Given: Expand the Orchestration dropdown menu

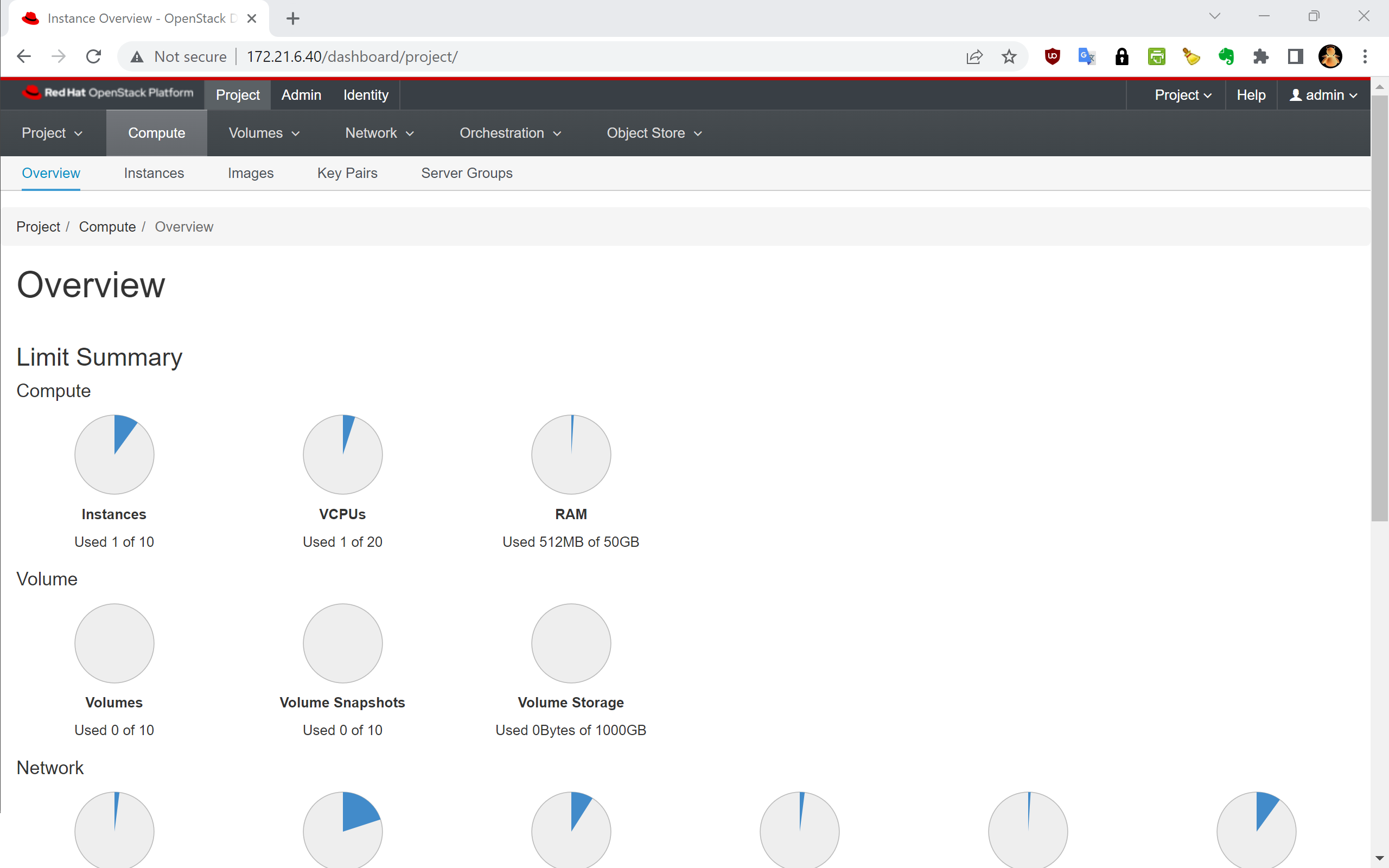Looking at the screenshot, I should pos(509,133).
